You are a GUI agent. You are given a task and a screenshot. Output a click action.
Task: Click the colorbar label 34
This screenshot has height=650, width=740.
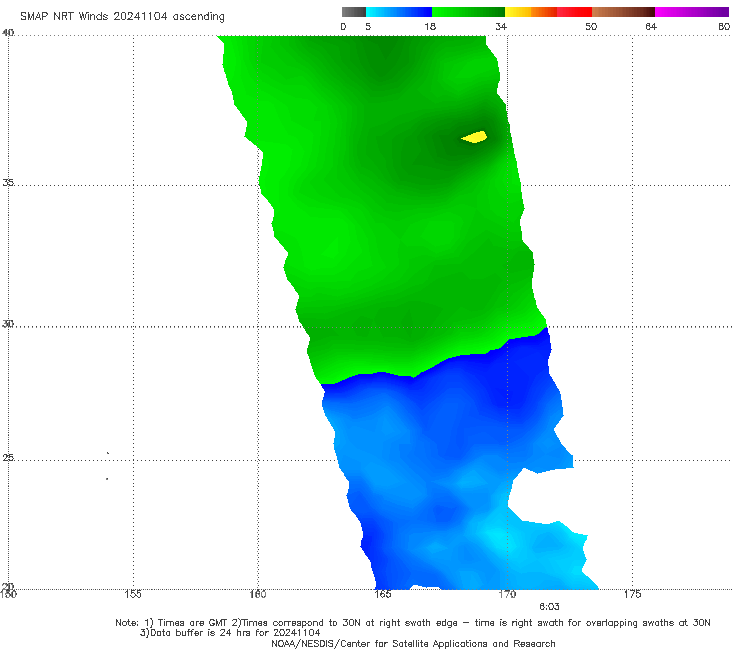click(501, 26)
